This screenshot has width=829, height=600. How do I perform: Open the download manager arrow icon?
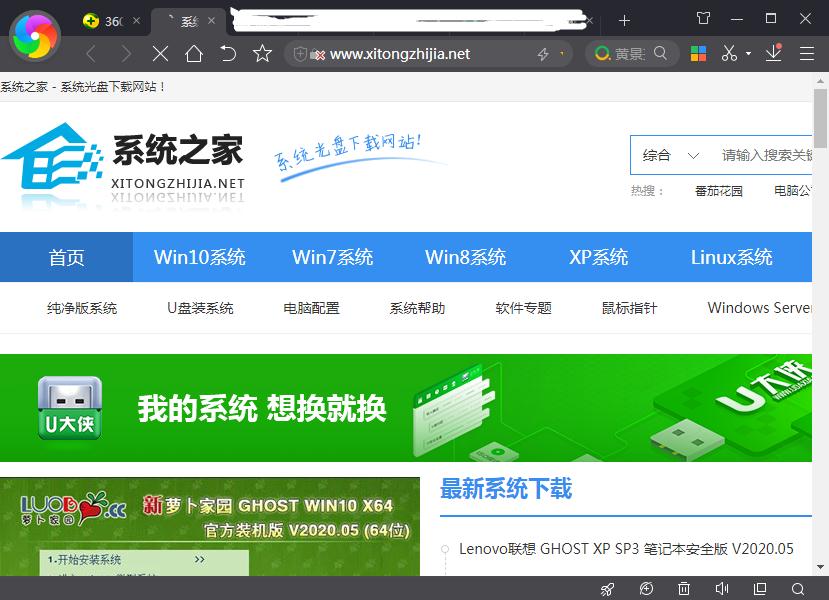(x=773, y=53)
